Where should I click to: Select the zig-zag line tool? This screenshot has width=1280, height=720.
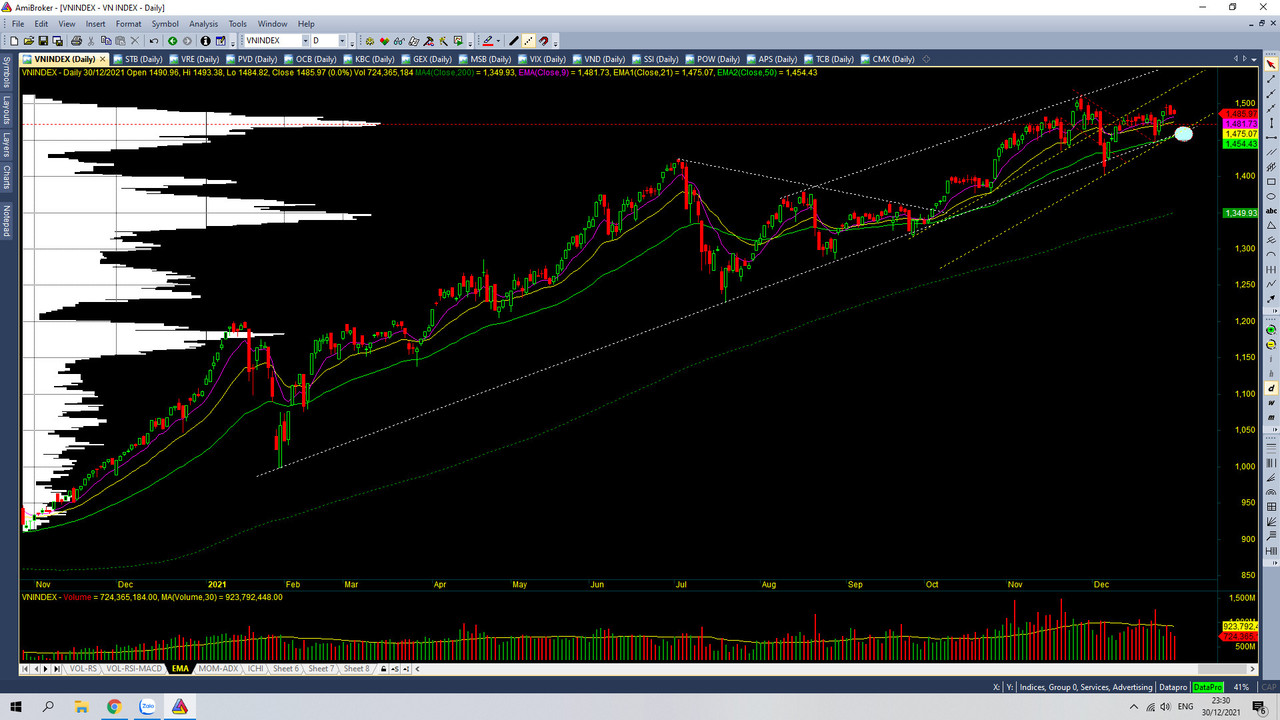(x=1271, y=283)
